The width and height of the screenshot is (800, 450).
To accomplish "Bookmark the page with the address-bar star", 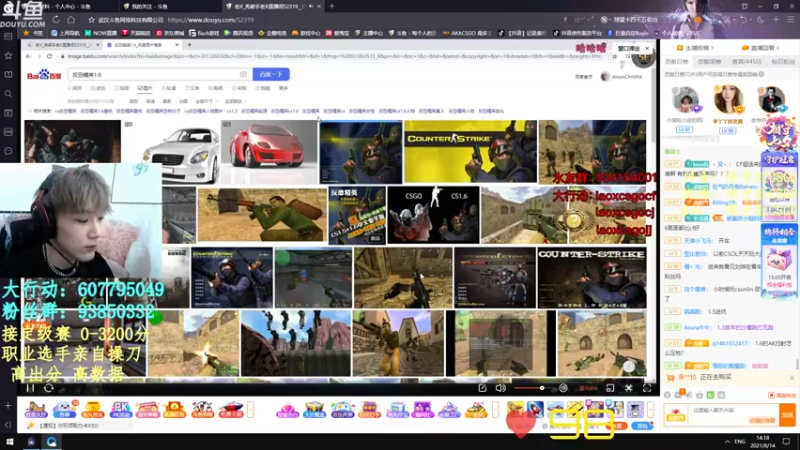I will pyautogui.click(x=91, y=20).
